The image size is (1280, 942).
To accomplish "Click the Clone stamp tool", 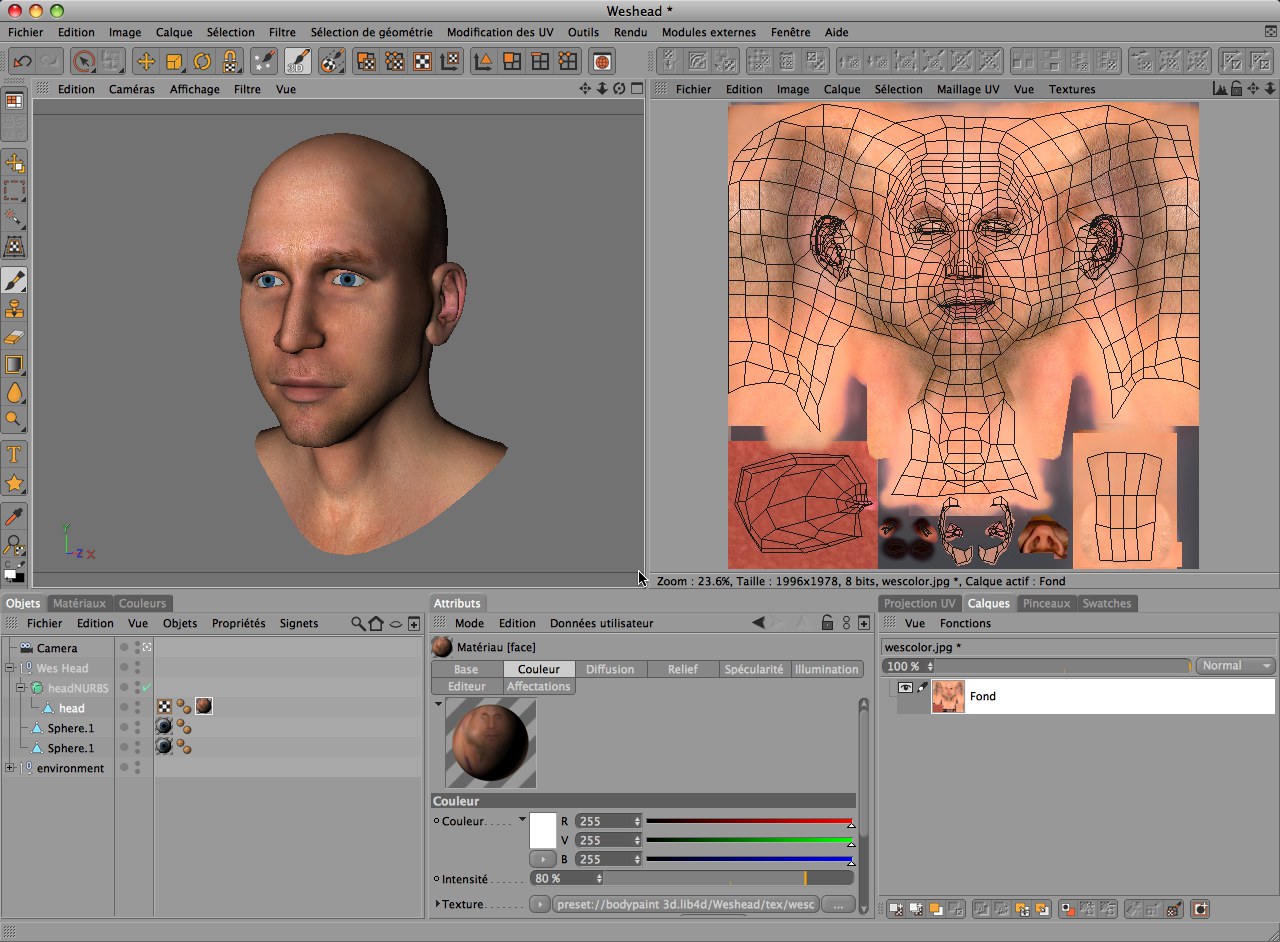I will click(x=14, y=309).
